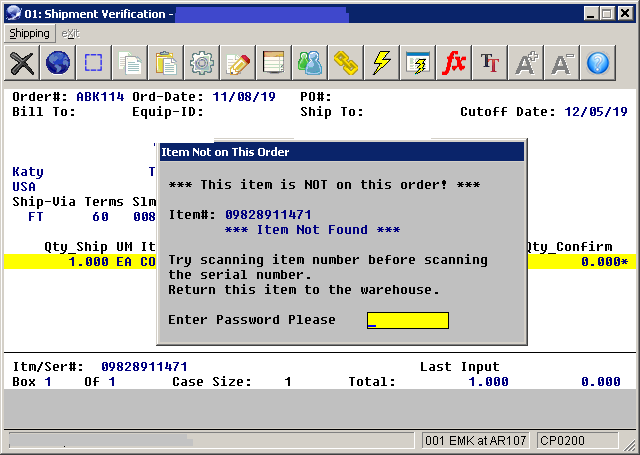Click the city name Katy
This screenshot has width=640, height=455.
coord(28,172)
